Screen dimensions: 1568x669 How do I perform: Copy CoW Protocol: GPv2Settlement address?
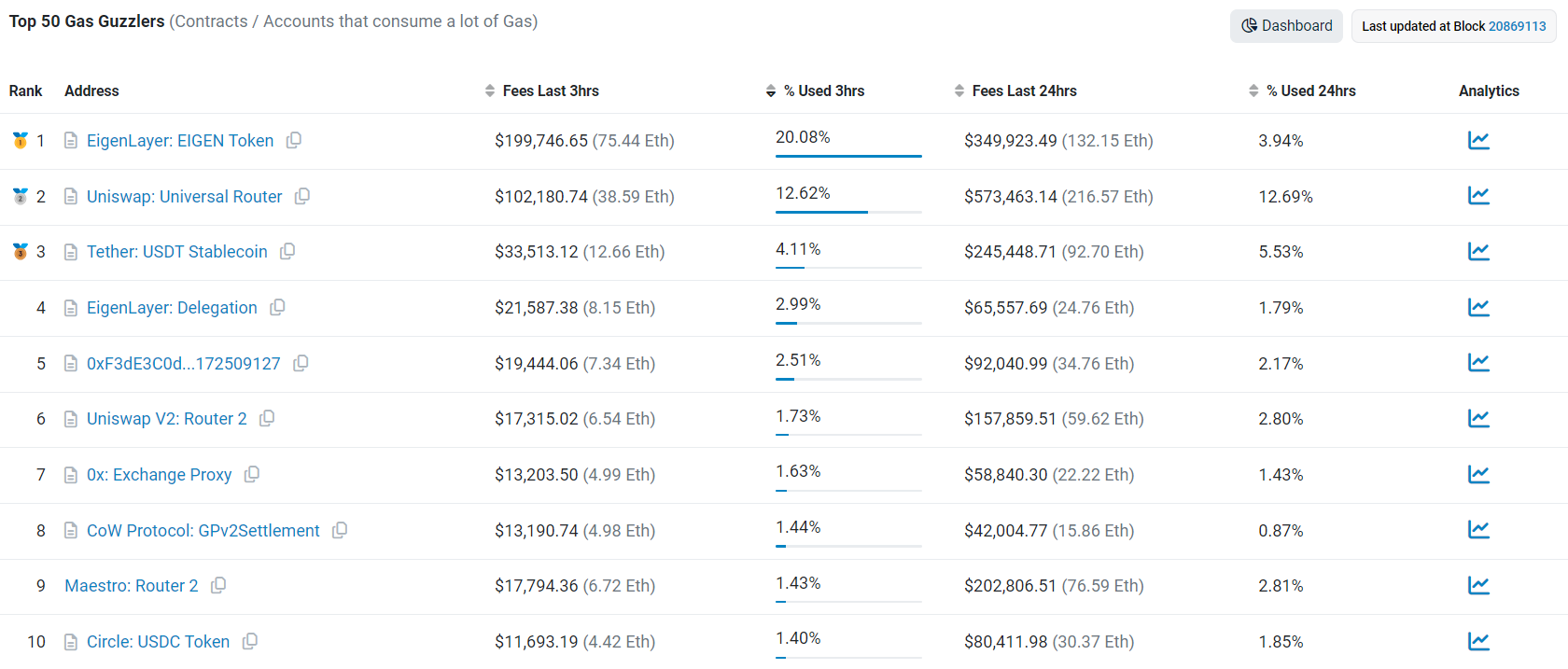pos(340,530)
